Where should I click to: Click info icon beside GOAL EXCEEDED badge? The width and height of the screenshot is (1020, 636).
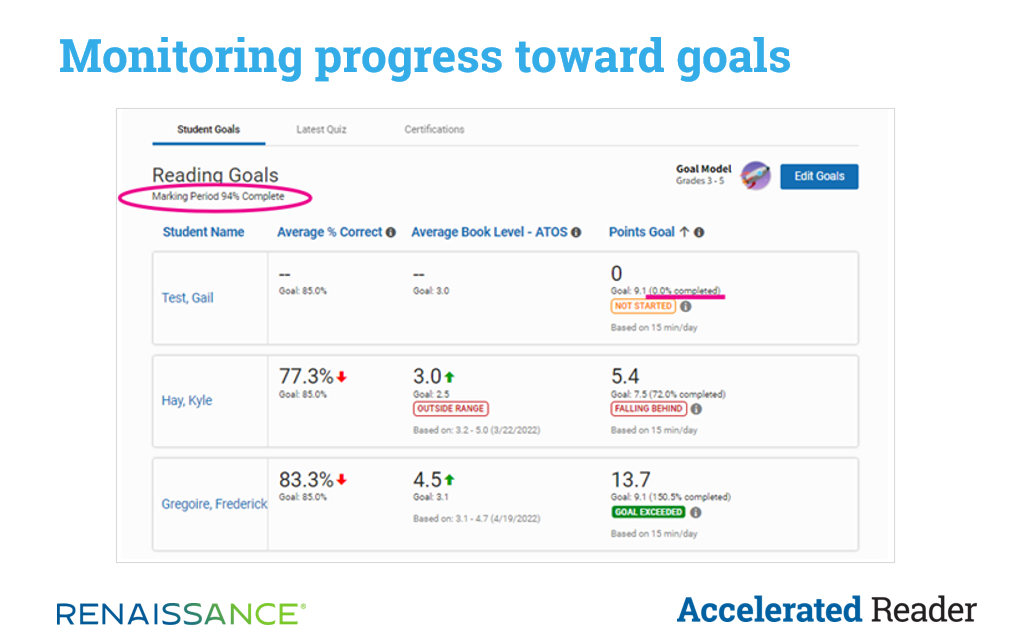click(695, 512)
